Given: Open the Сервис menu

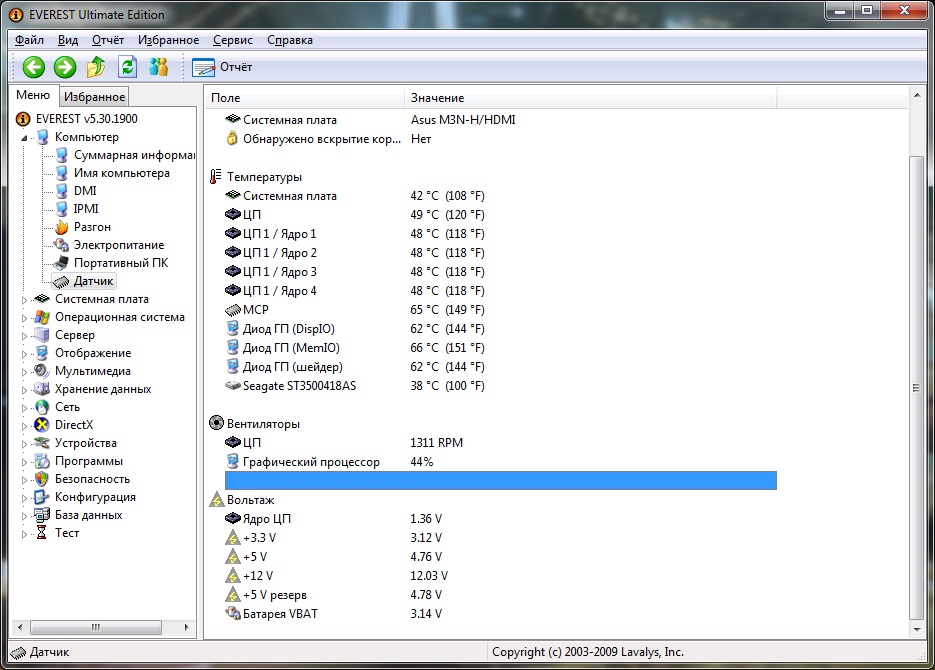Looking at the screenshot, I should [x=233, y=40].
